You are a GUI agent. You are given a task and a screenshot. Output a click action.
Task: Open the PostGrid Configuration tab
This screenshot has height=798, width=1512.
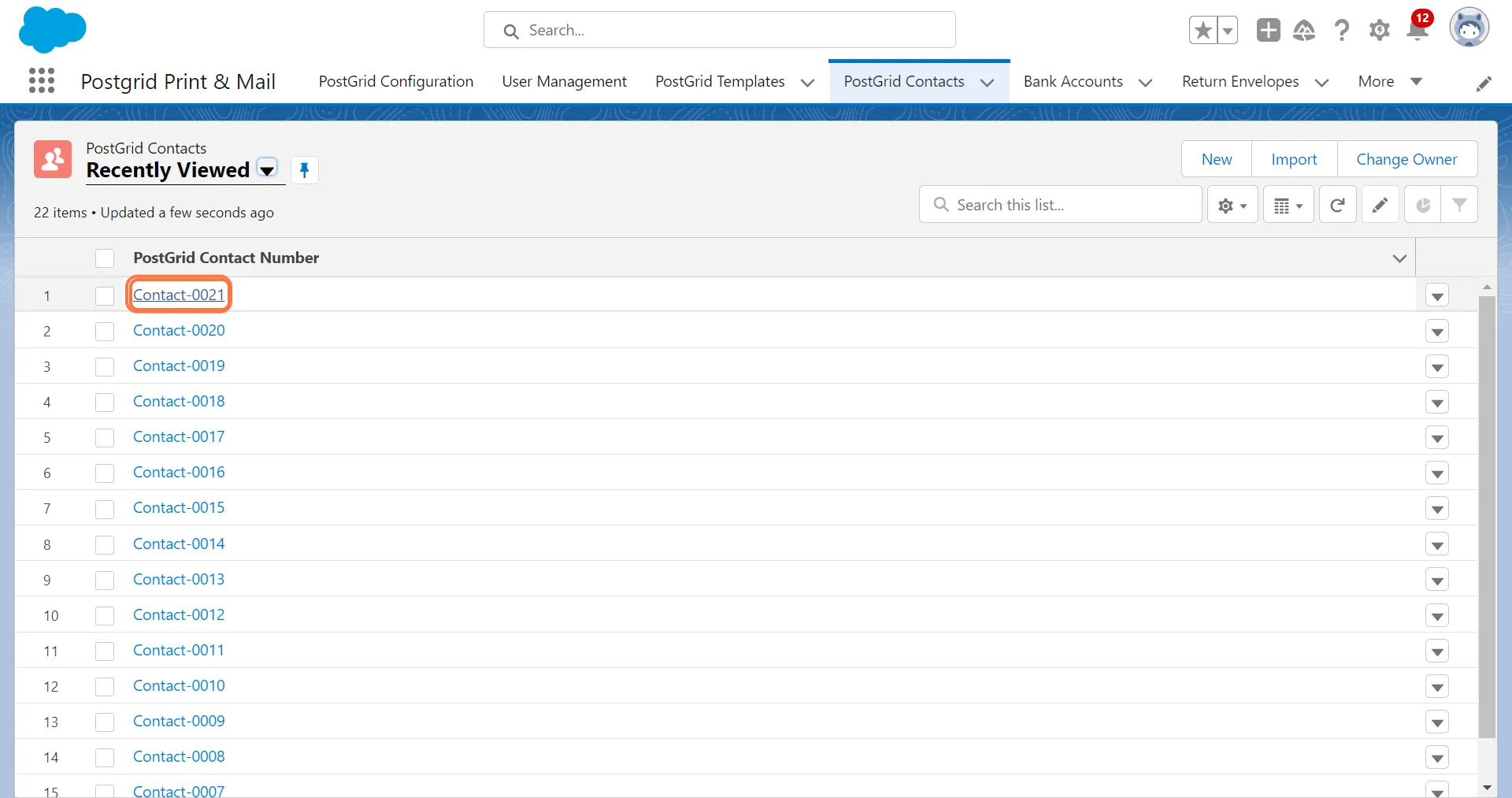[395, 82]
